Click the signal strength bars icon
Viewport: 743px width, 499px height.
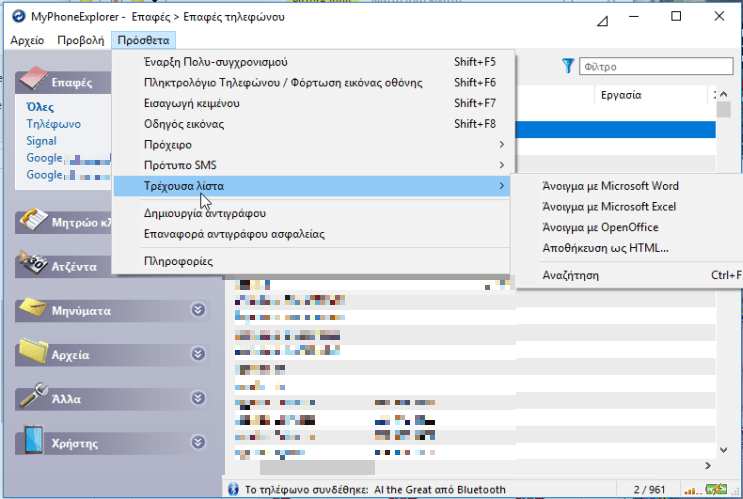coord(693,490)
